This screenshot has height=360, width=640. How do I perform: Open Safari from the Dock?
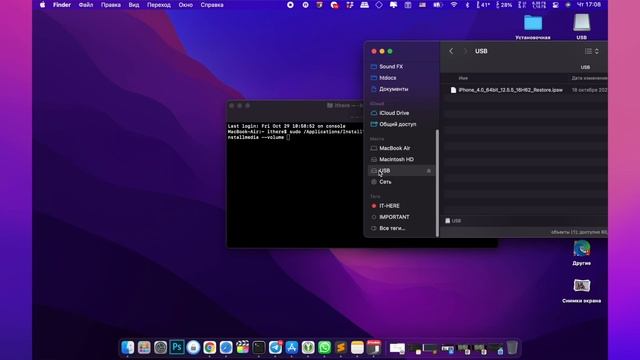click(226, 347)
